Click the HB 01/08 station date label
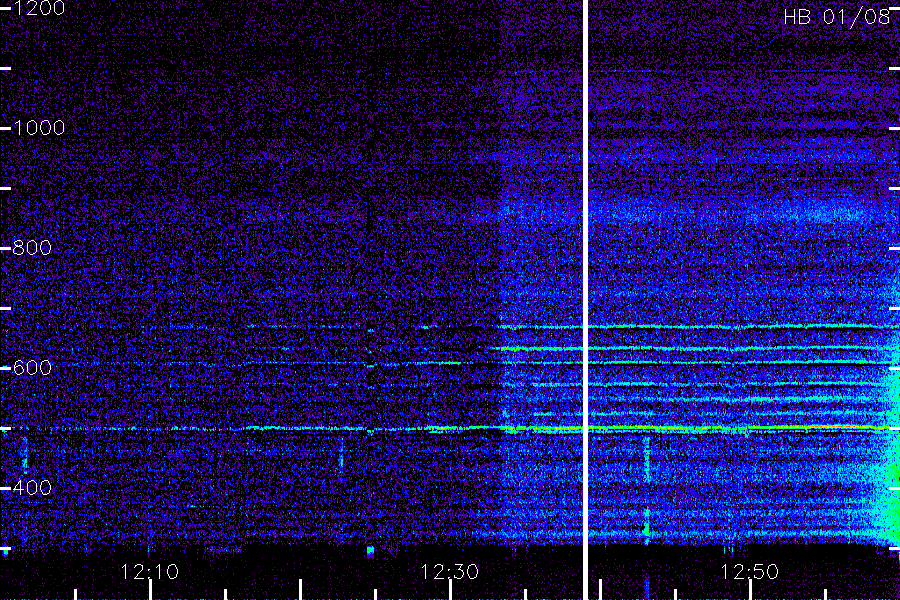 (x=836, y=17)
